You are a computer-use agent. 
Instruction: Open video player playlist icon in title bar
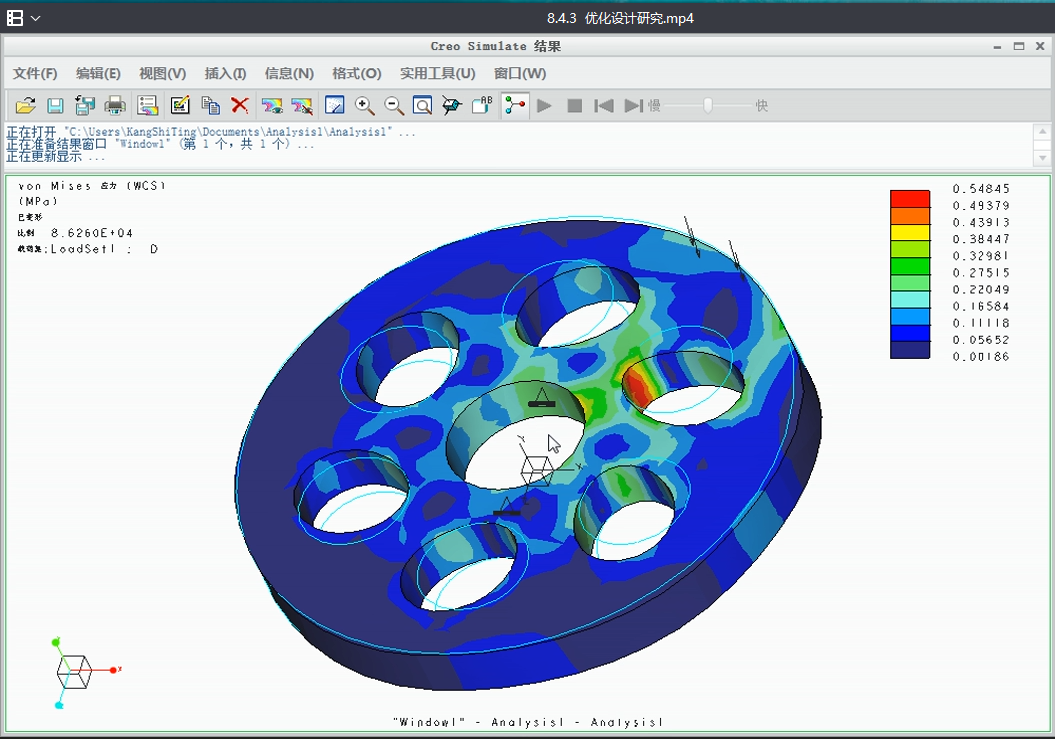coord(15,17)
